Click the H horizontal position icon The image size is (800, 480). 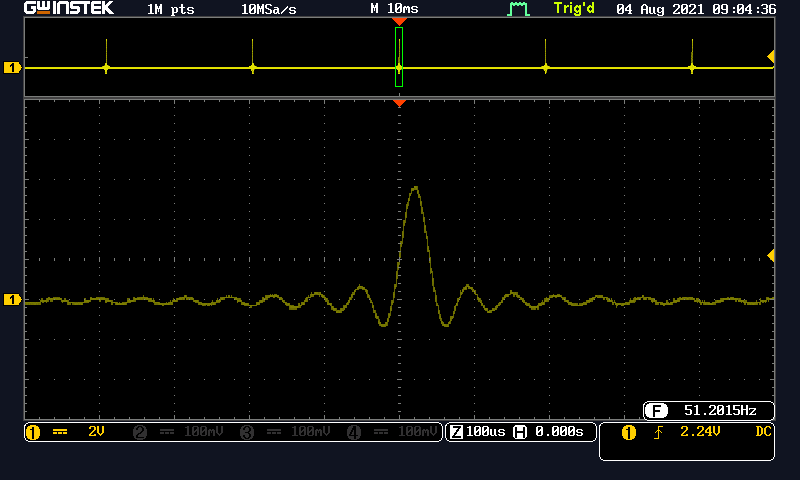[x=519, y=432]
